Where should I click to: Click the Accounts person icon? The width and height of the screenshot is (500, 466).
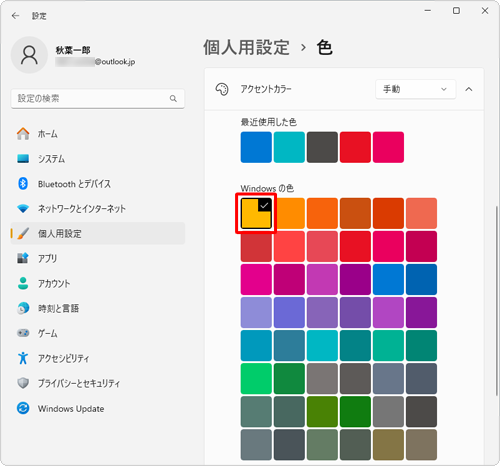[x=23, y=283]
